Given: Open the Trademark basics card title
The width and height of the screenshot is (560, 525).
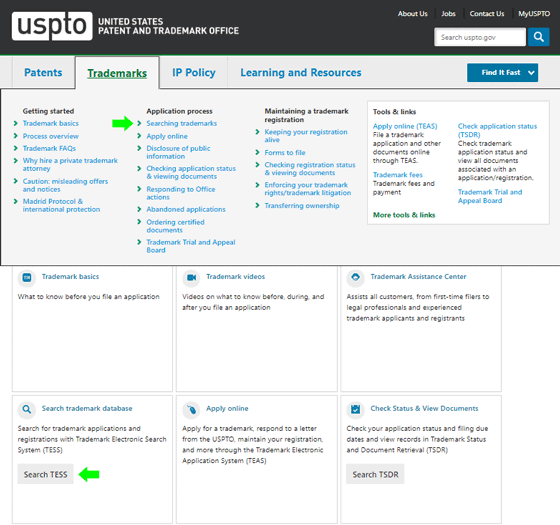Looking at the screenshot, I should pos(70,276).
